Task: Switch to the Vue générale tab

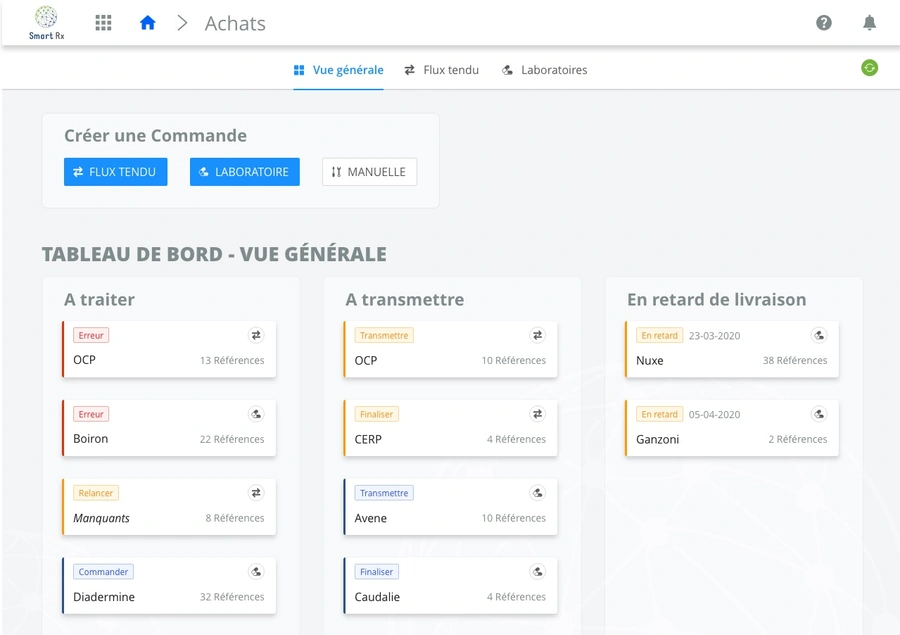Action: pyautogui.click(x=338, y=70)
